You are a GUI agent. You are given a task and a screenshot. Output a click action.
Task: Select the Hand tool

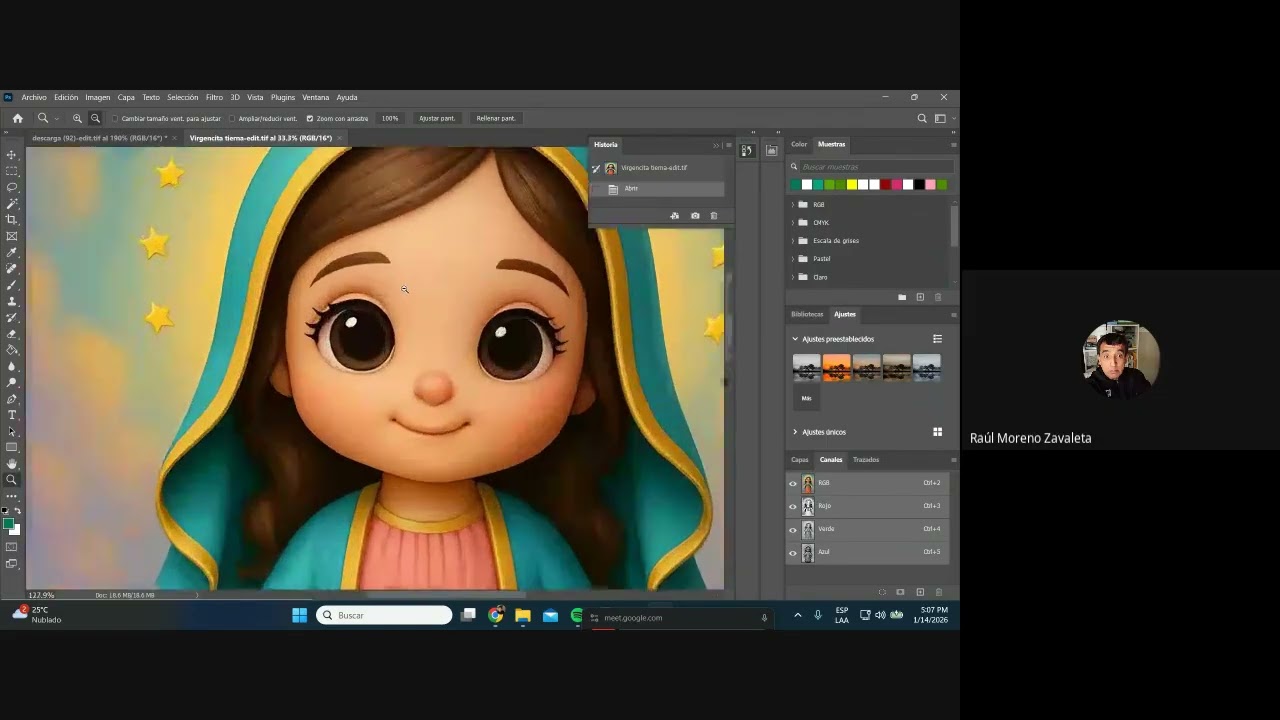coord(12,464)
